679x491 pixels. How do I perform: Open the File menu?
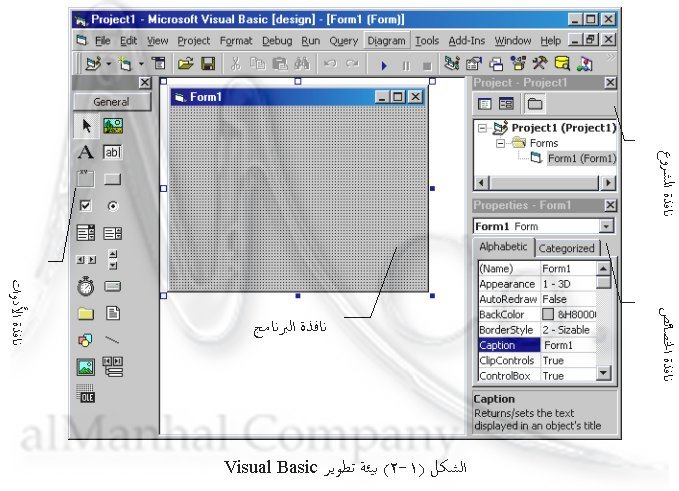point(103,41)
